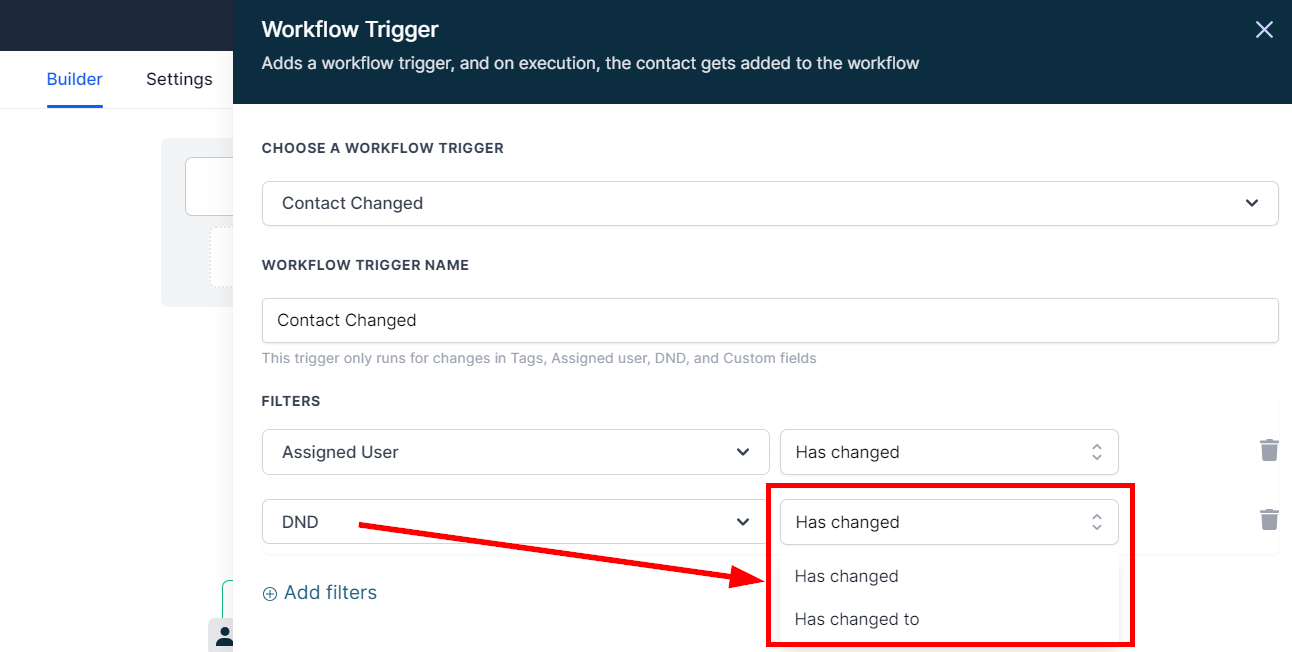Expand the Contact Changed trigger type dropdown
The image size is (1292, 652).
(768, 203)
